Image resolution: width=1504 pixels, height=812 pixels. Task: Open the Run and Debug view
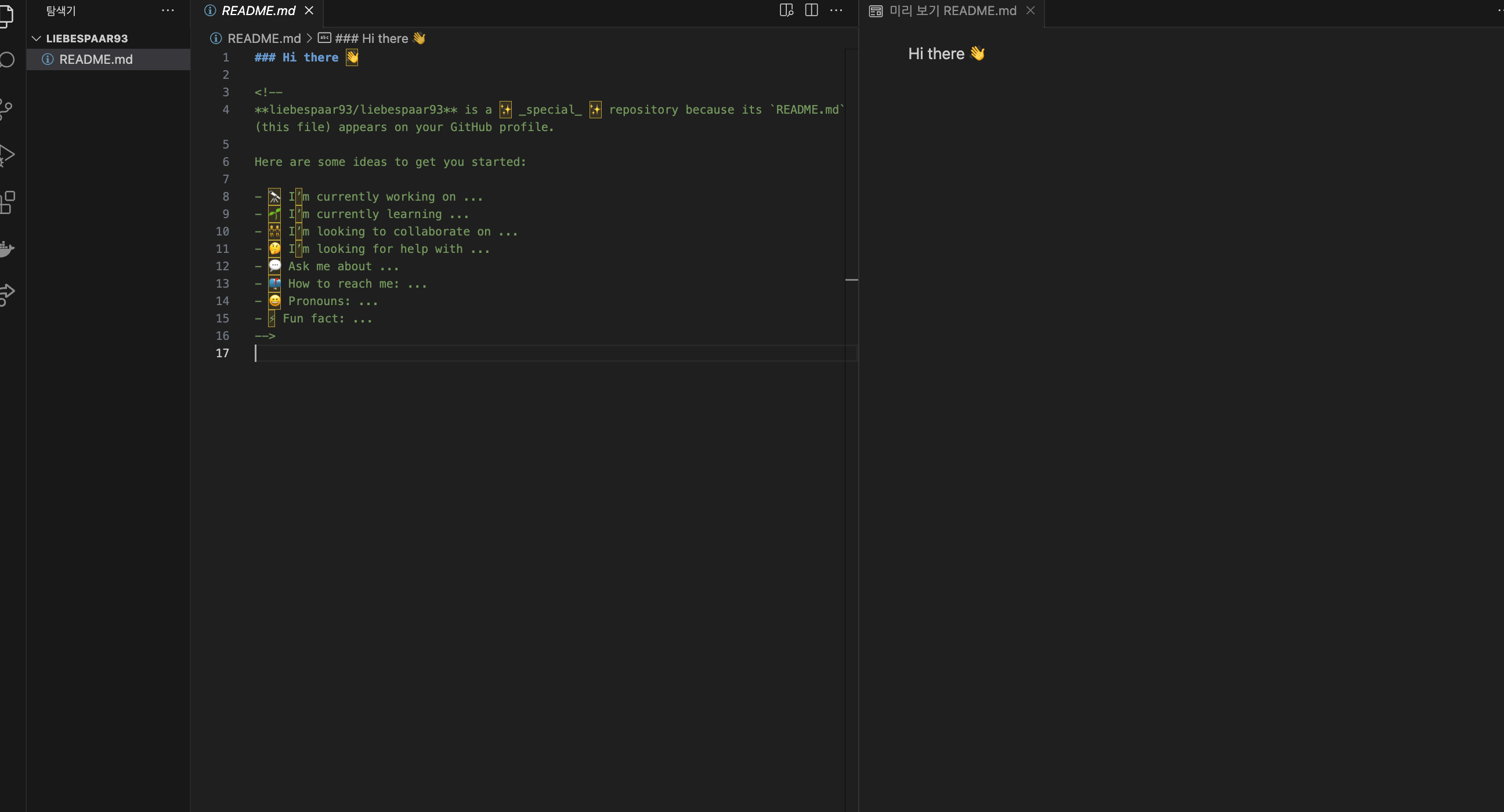(6, 155)
